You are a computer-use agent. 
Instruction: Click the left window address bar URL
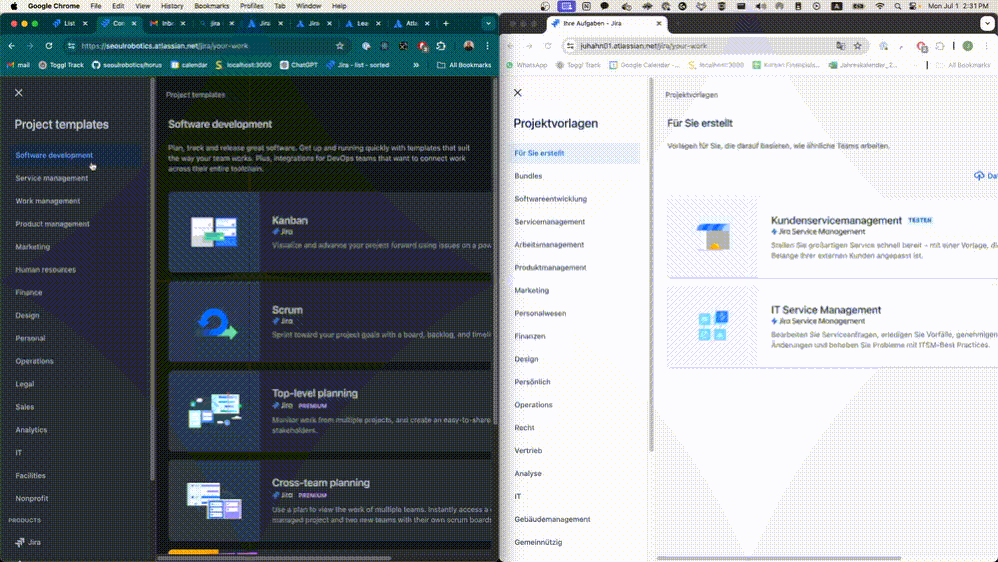point(165,46)
